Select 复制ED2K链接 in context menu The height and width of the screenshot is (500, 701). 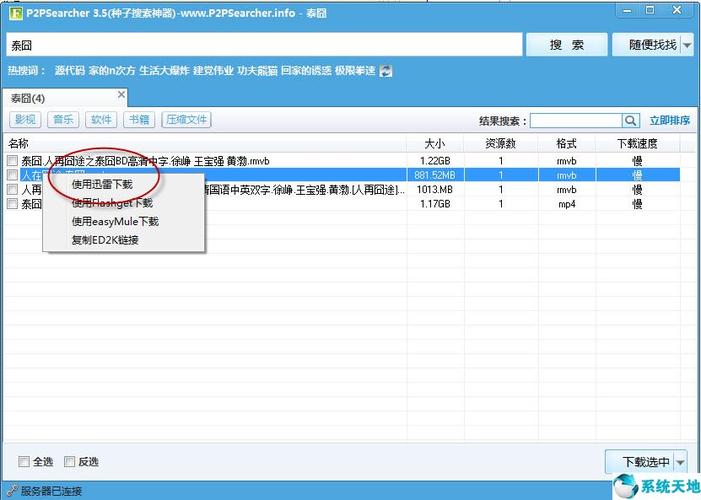click(x=105, y=240)
